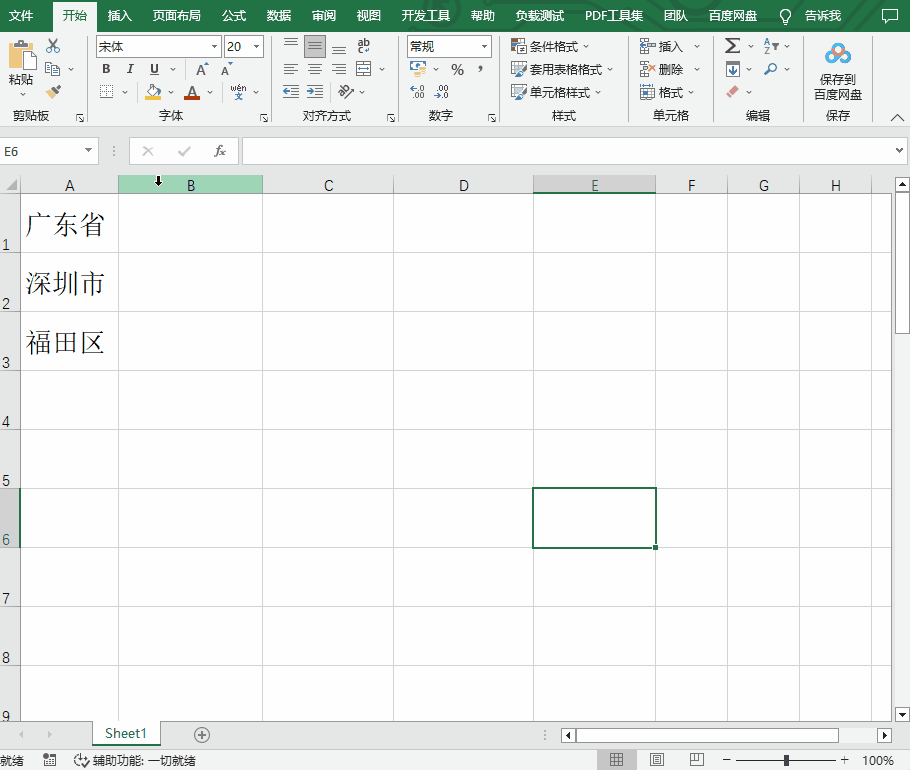Toggle Center horizontal alignment

click(315, 69)
